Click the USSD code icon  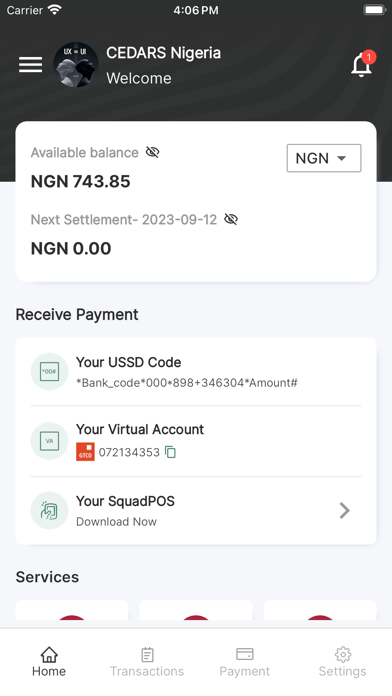(x=49, y=372)
